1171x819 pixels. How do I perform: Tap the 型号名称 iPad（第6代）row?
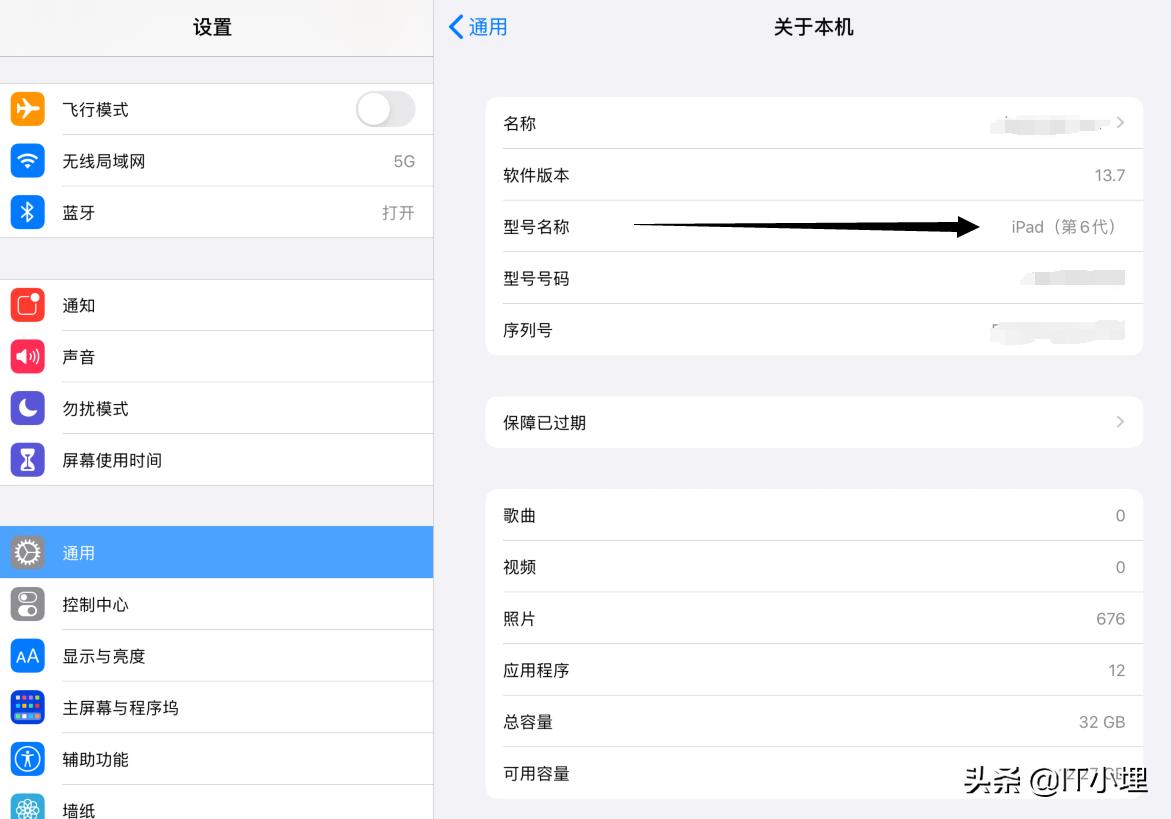813,227
